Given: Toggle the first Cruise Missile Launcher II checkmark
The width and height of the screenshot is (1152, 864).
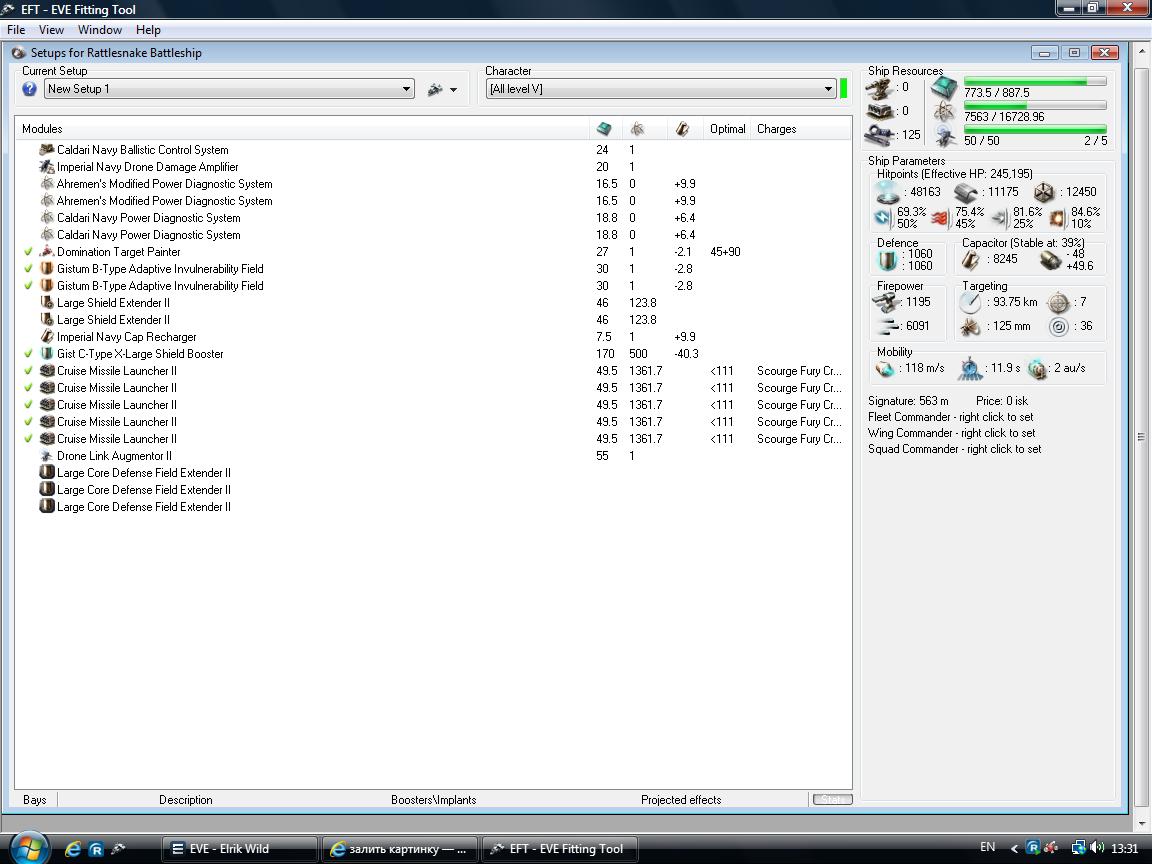Looking at the screenshot, I should [x=28, y=371].
